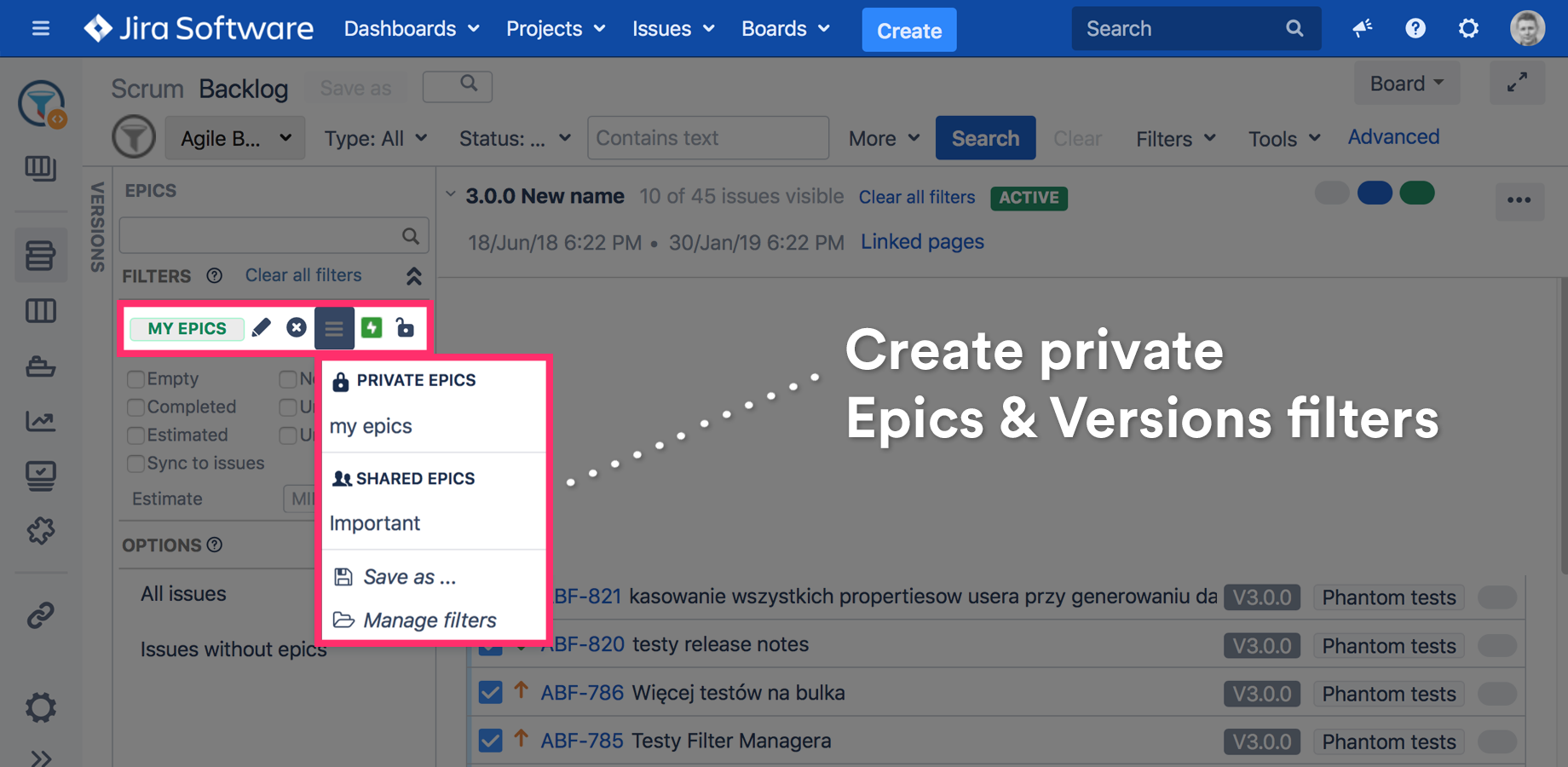Expand the Type: All dropdown
Image resolution: width=1568 pixels, height=767 pixels.
pos(375,138)
